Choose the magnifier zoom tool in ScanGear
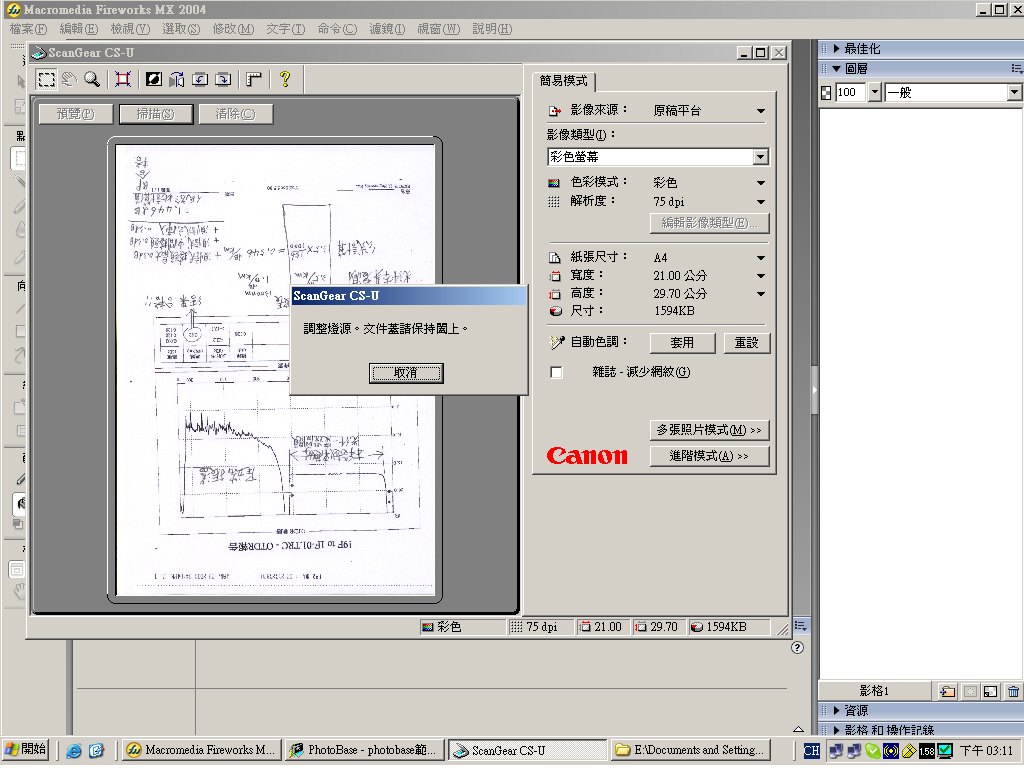 tap(92, 80)
